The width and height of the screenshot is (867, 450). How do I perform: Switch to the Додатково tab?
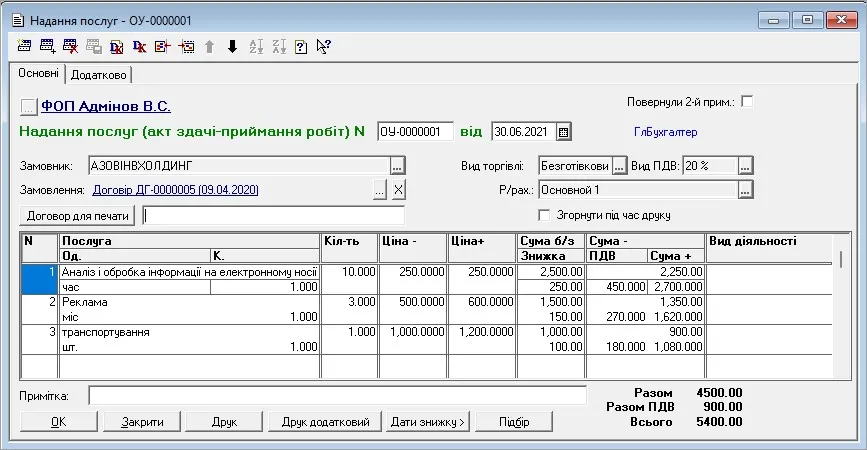[98, 75]
